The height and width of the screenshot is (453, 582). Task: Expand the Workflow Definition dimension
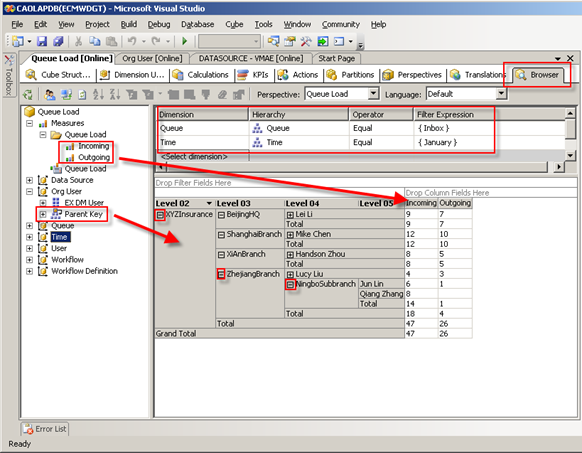click(x=29, y=271)
